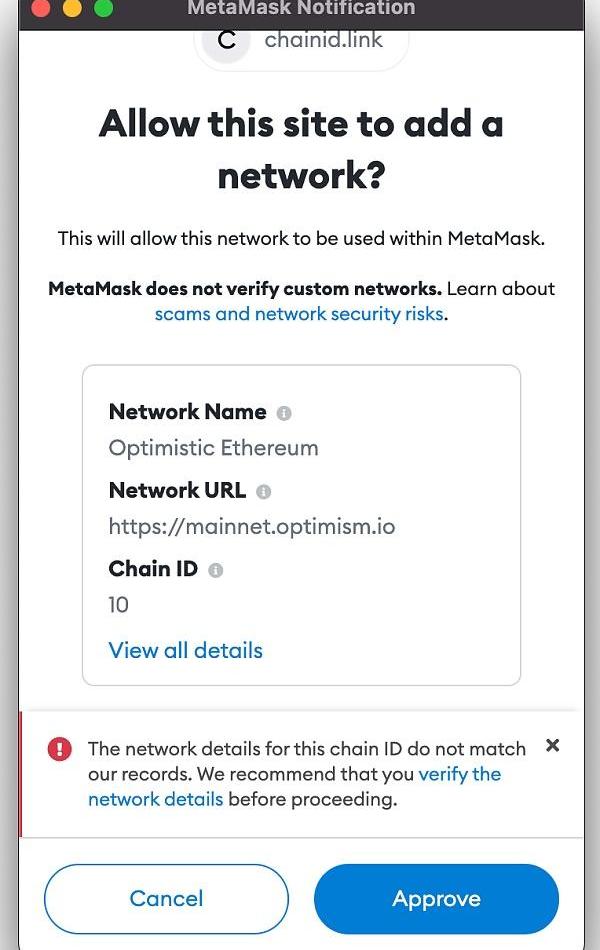Screen dimensions: 600x950
Task: Follow the verify the network details link
Action: 459,774
